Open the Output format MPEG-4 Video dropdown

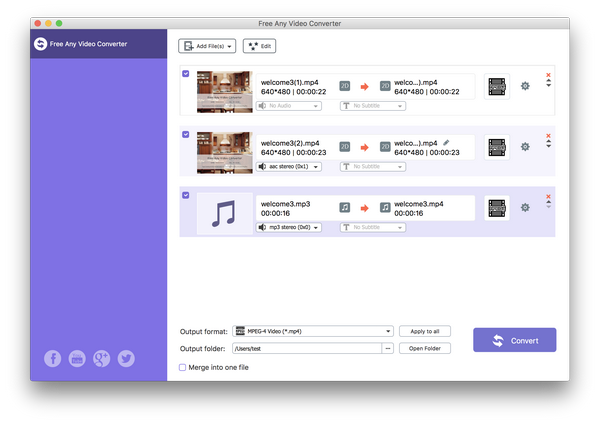(313, 331)
